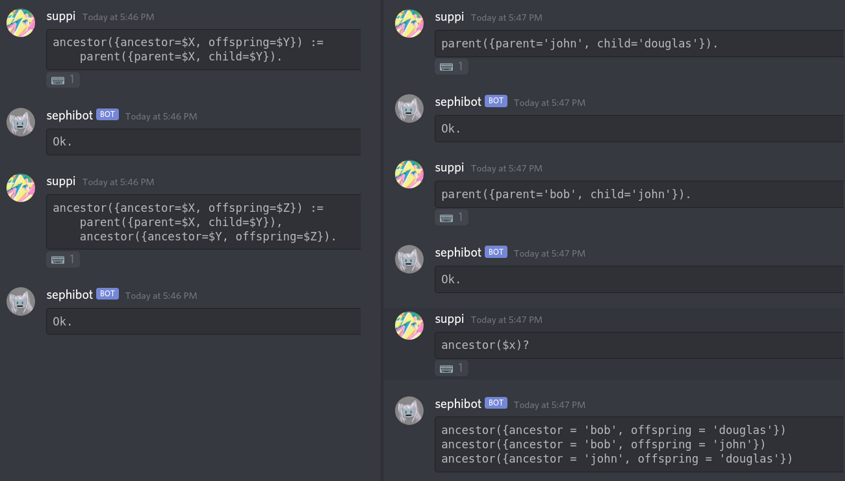Click suppi's avatar on the ancestor($x)? query
Image resolution: width=845 pixels, height=481 pixels.
tap(409, 325)
